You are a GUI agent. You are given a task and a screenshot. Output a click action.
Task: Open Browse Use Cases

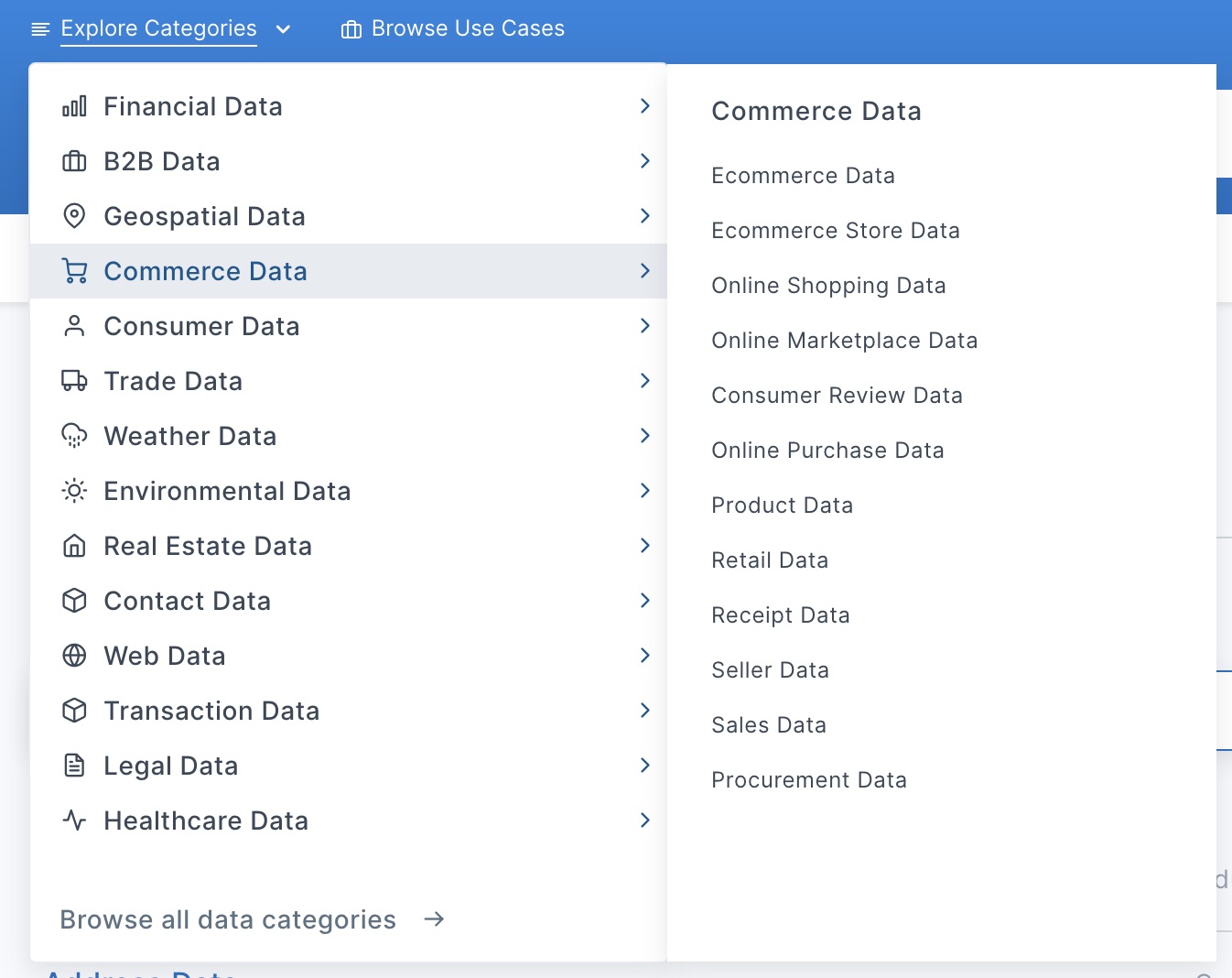click(452, 28)
